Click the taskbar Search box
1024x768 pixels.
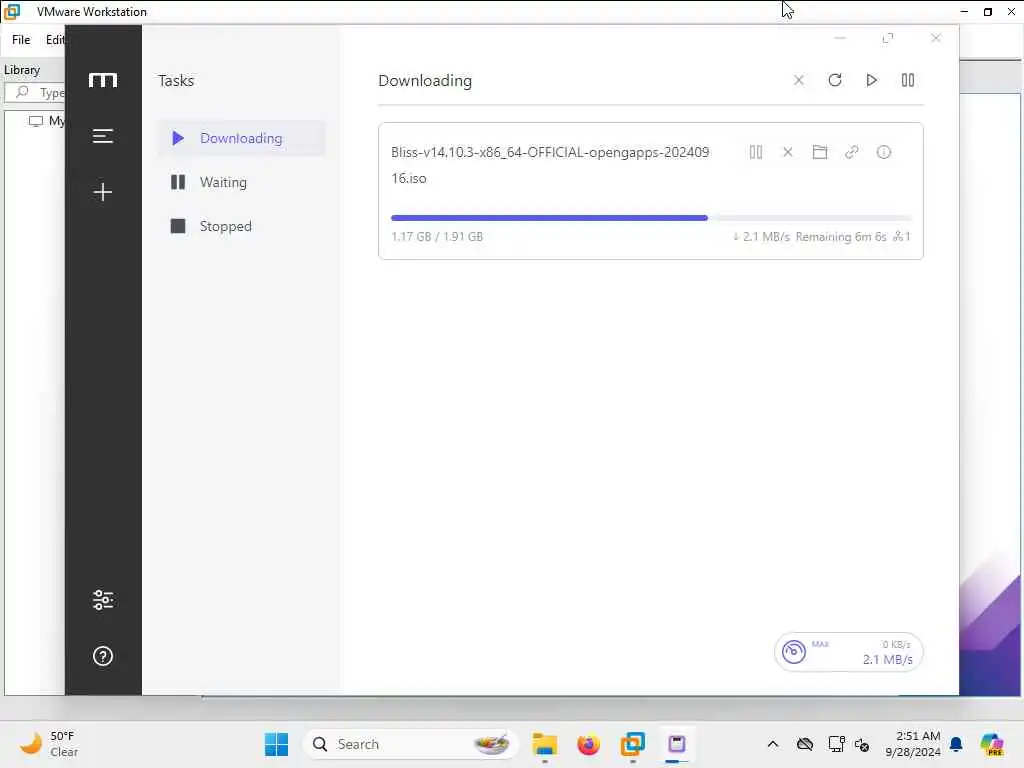(410, 744)
